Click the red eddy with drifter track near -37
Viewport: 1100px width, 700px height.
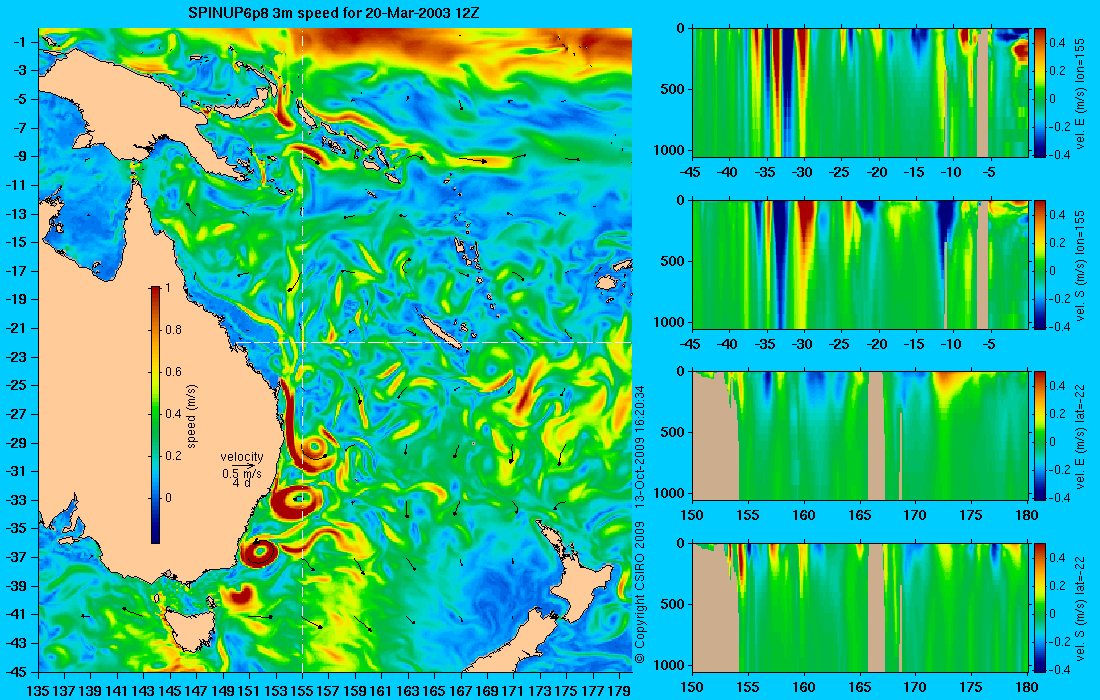coord(259,553)
